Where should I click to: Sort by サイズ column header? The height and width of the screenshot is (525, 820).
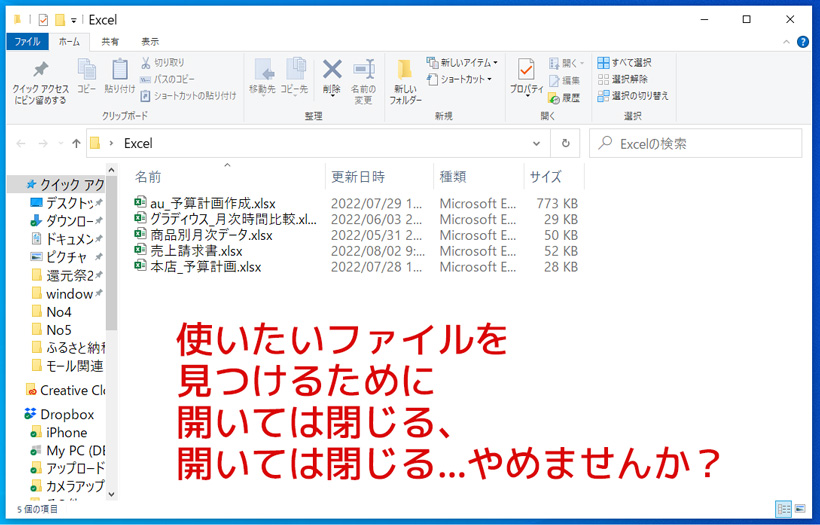545,177
